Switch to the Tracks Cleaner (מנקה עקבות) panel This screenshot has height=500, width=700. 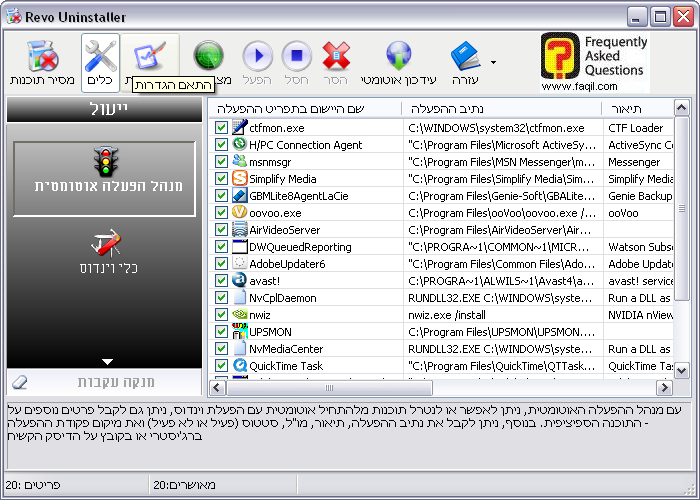[x=104, y=382]
